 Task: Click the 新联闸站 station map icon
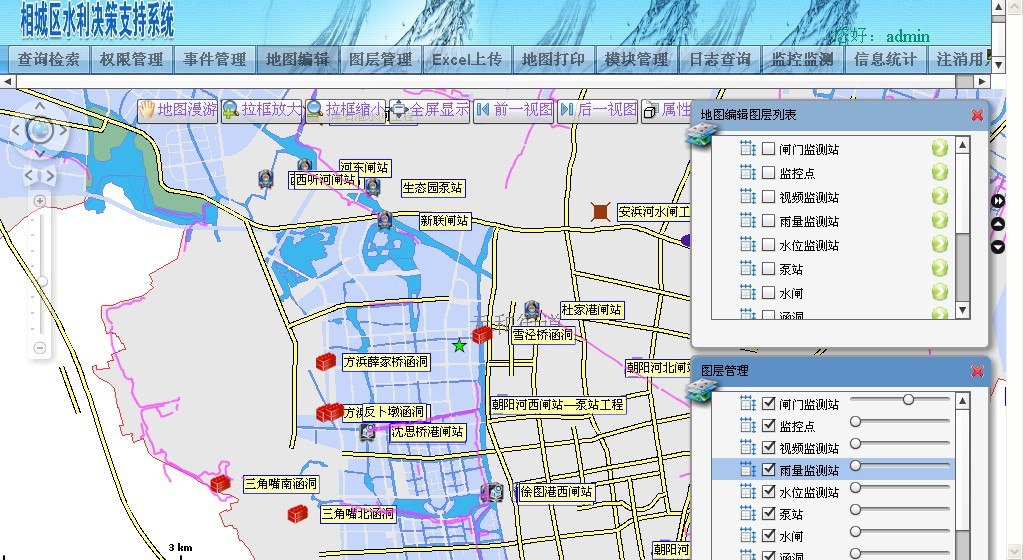[383, 221]
